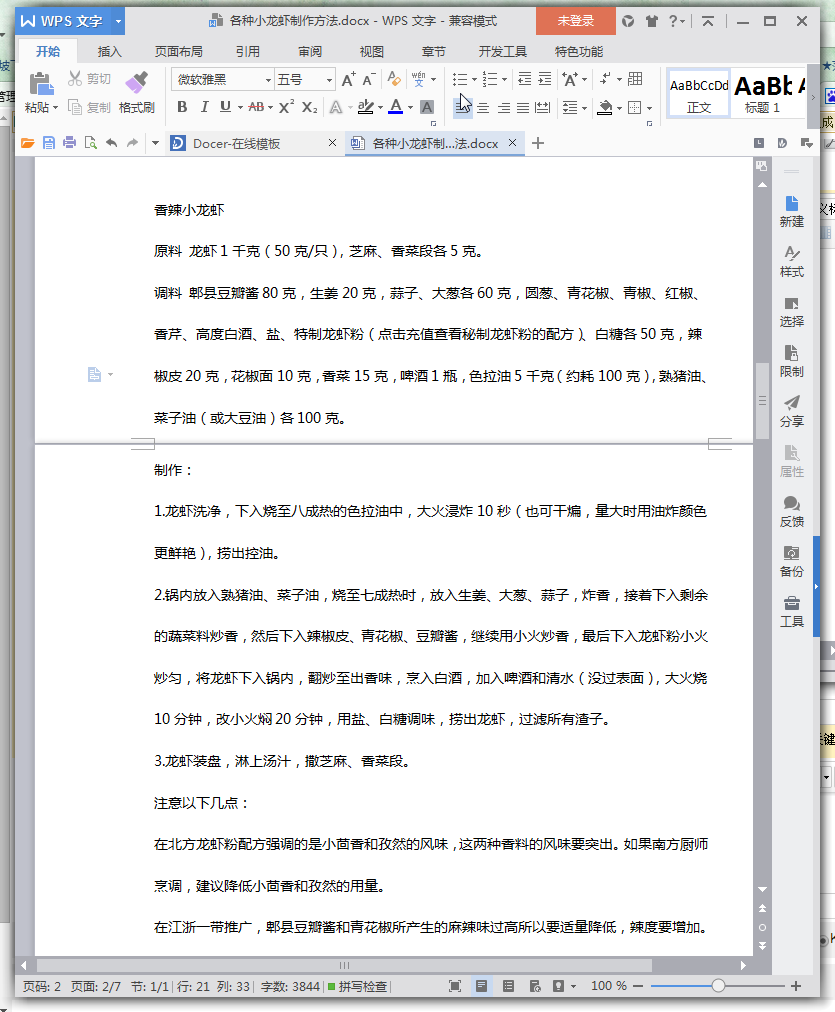Click the print quick-access icon
Image resolution: width=835 pixels, height=1012 pixels.
tap(69, 143)
